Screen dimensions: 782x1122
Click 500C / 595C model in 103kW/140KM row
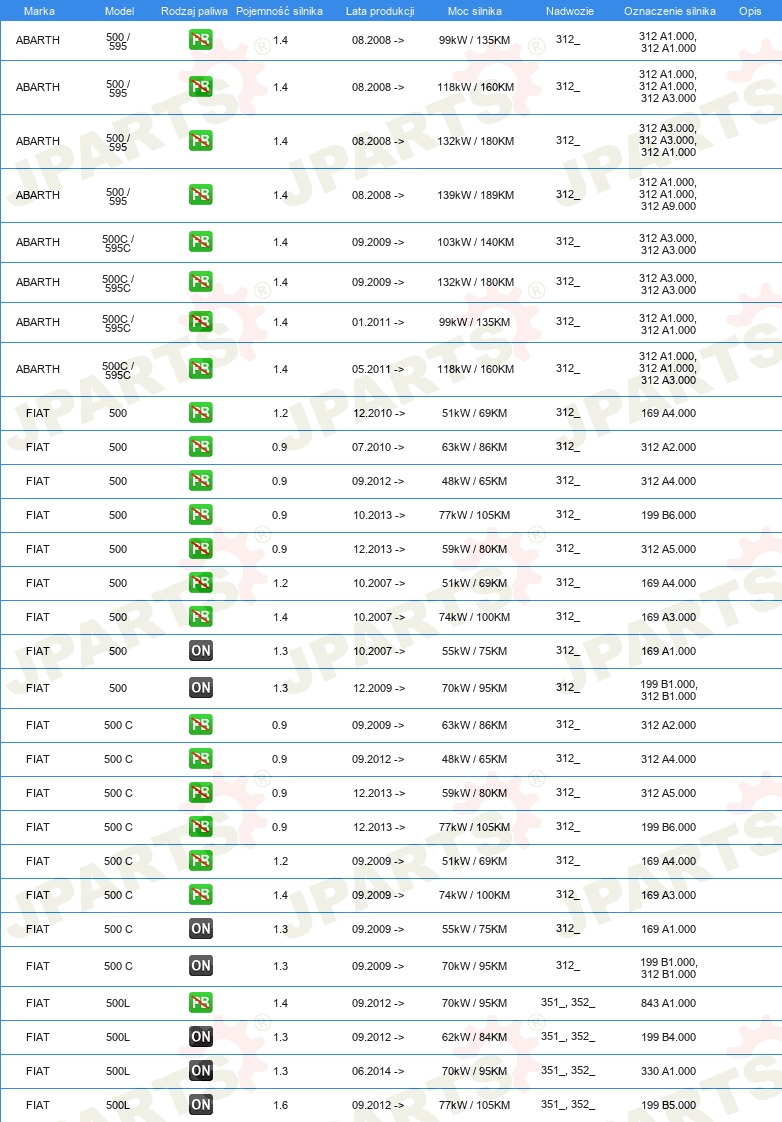tap(118, 243)
